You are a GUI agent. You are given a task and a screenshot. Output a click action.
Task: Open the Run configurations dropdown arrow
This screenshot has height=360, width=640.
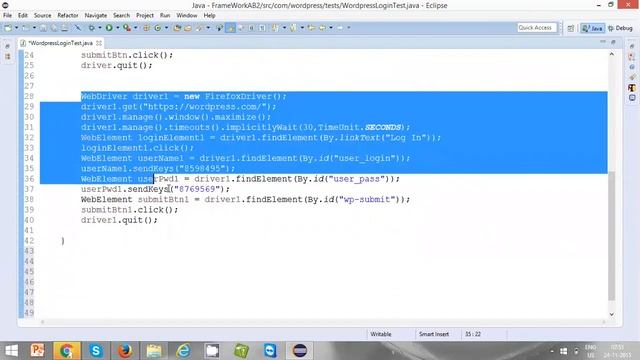[118, 28]
